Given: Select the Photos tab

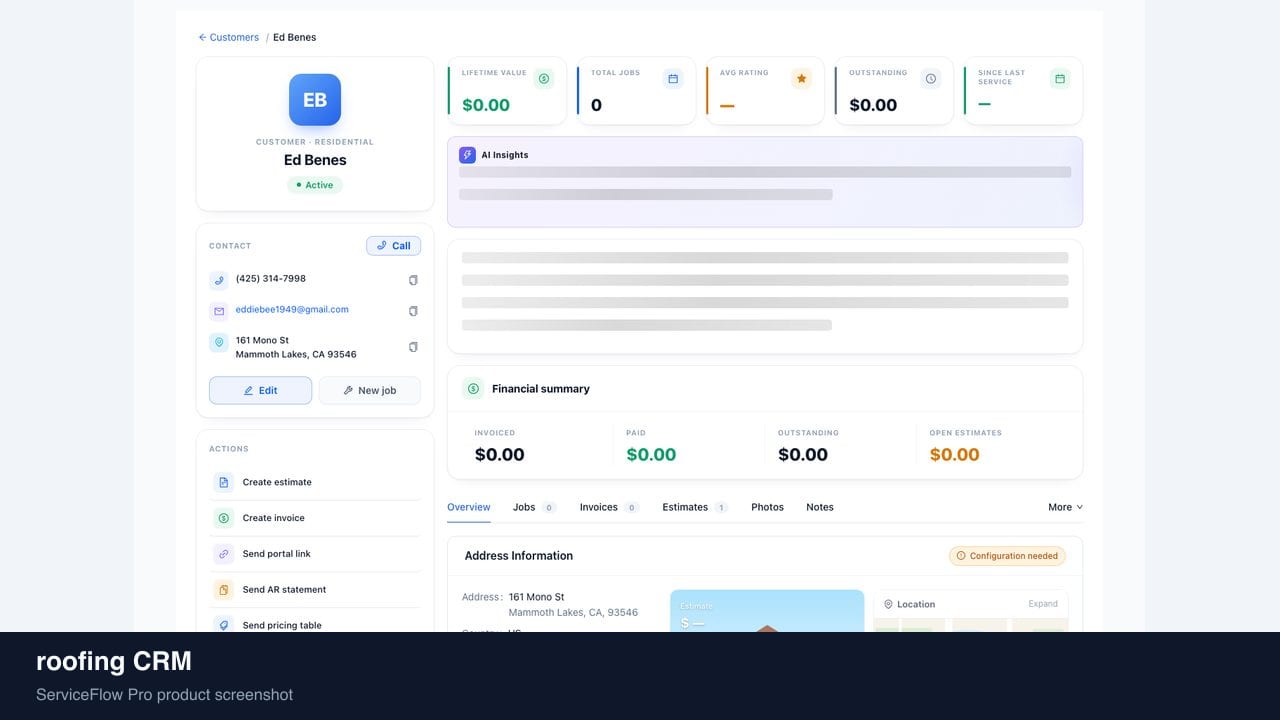Looking at the screenshot, I should 767,507.
